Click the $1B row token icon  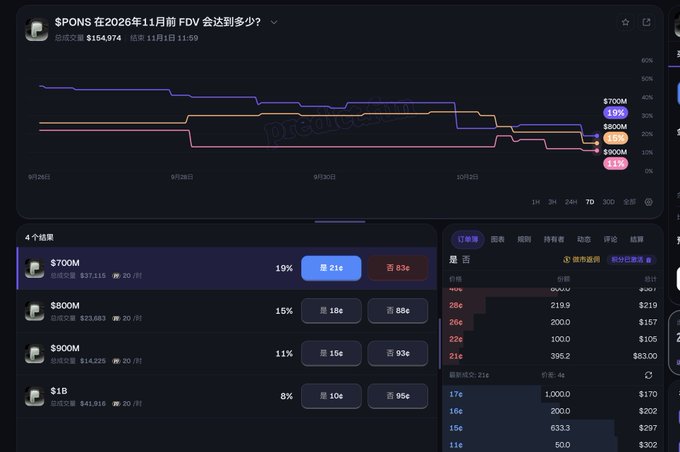(34, 396)
